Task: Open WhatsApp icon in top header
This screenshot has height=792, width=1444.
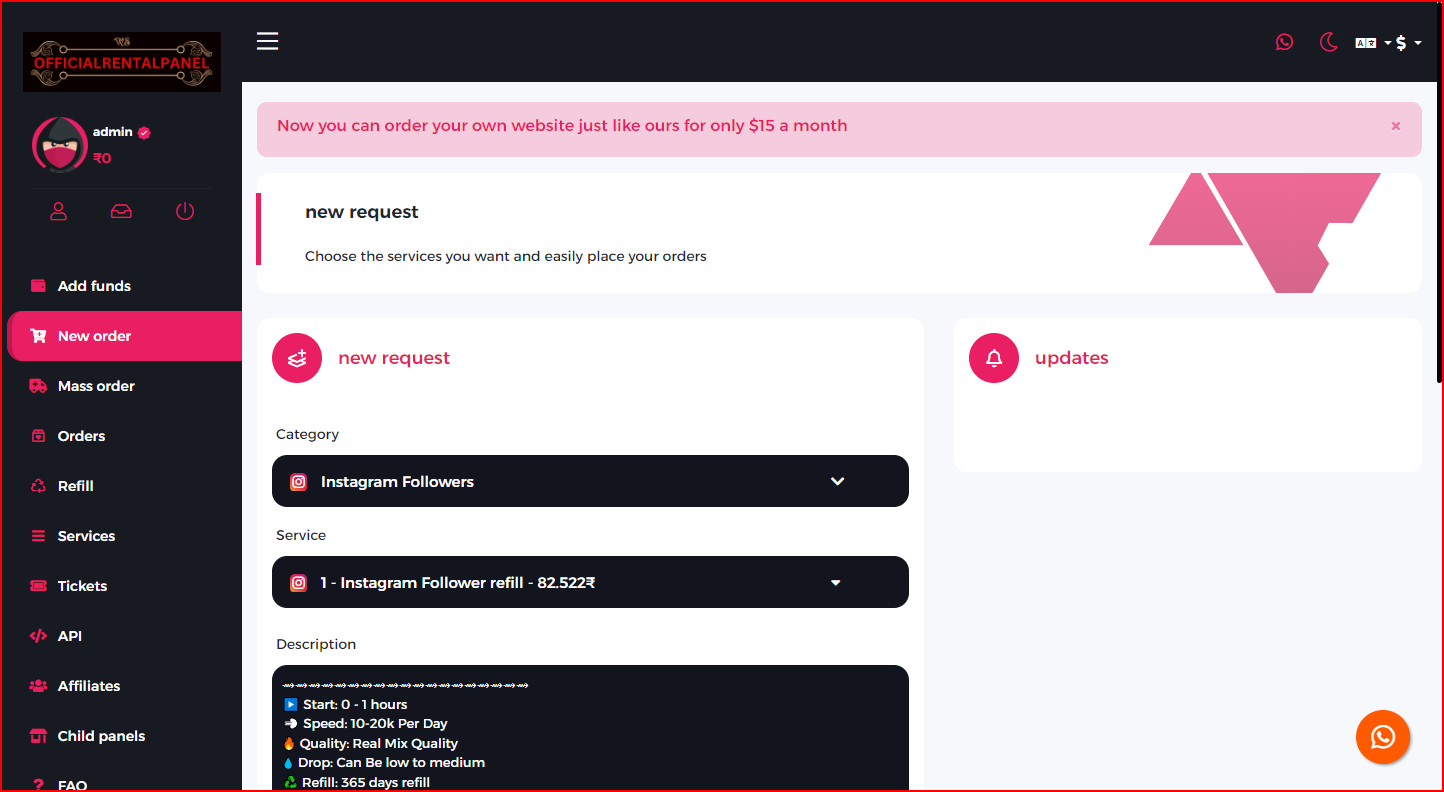Action: (x=1284, y=42)
